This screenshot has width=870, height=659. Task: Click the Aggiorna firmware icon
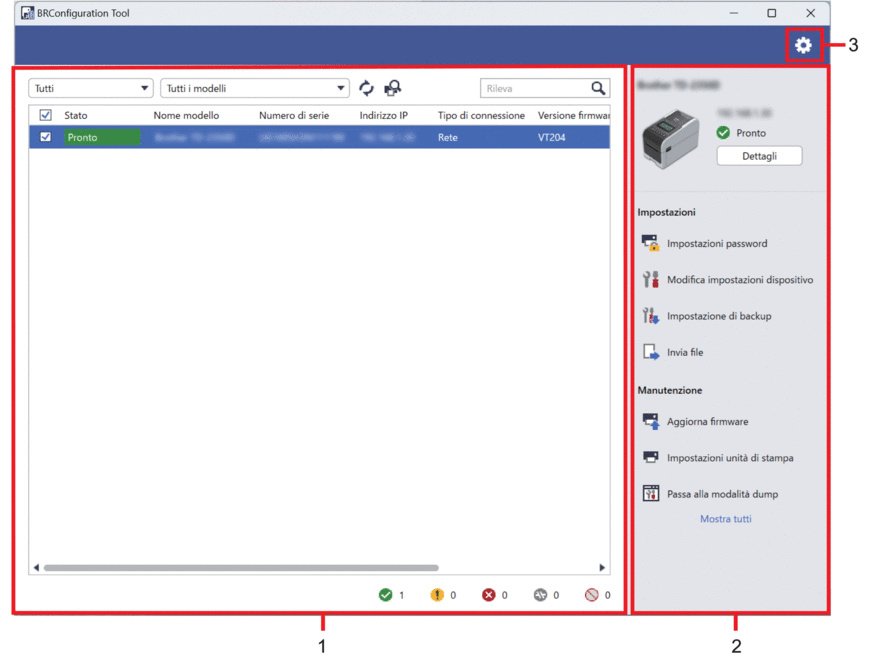tap(650, 421)
